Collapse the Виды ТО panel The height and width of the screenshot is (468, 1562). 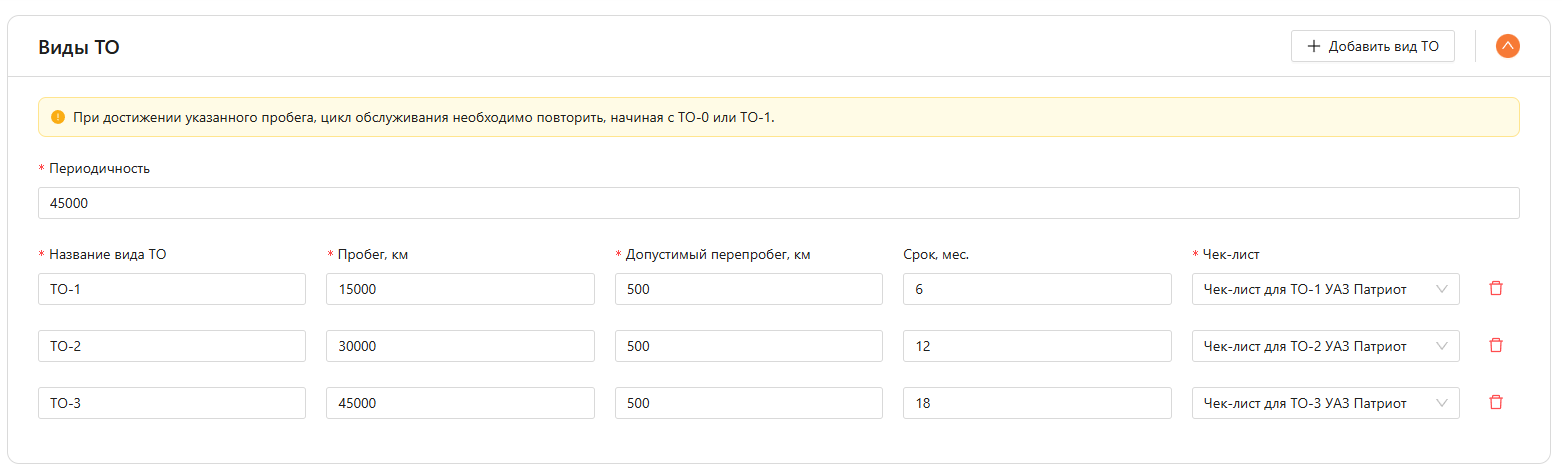(1507, 46)
